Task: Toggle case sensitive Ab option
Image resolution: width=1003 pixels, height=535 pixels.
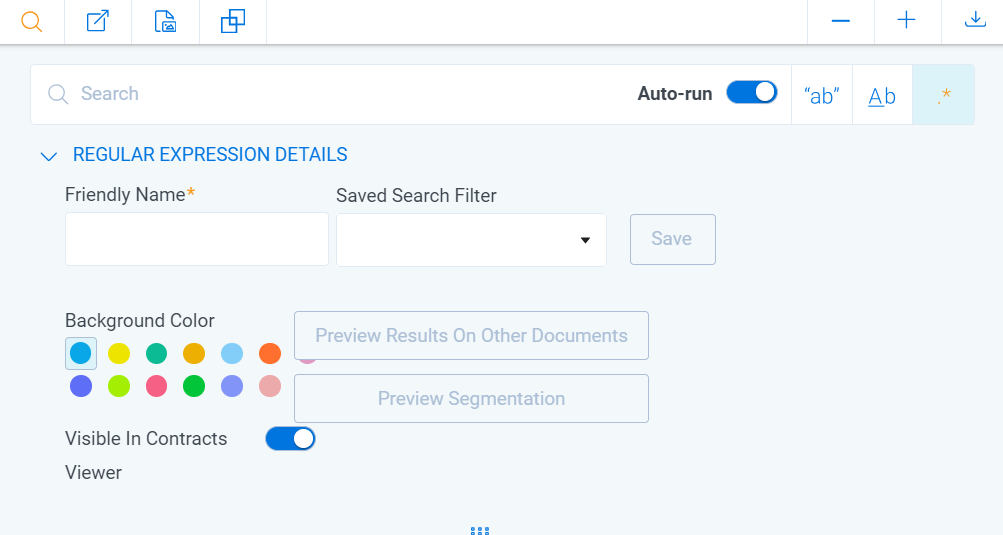Action: coord(882,95)
